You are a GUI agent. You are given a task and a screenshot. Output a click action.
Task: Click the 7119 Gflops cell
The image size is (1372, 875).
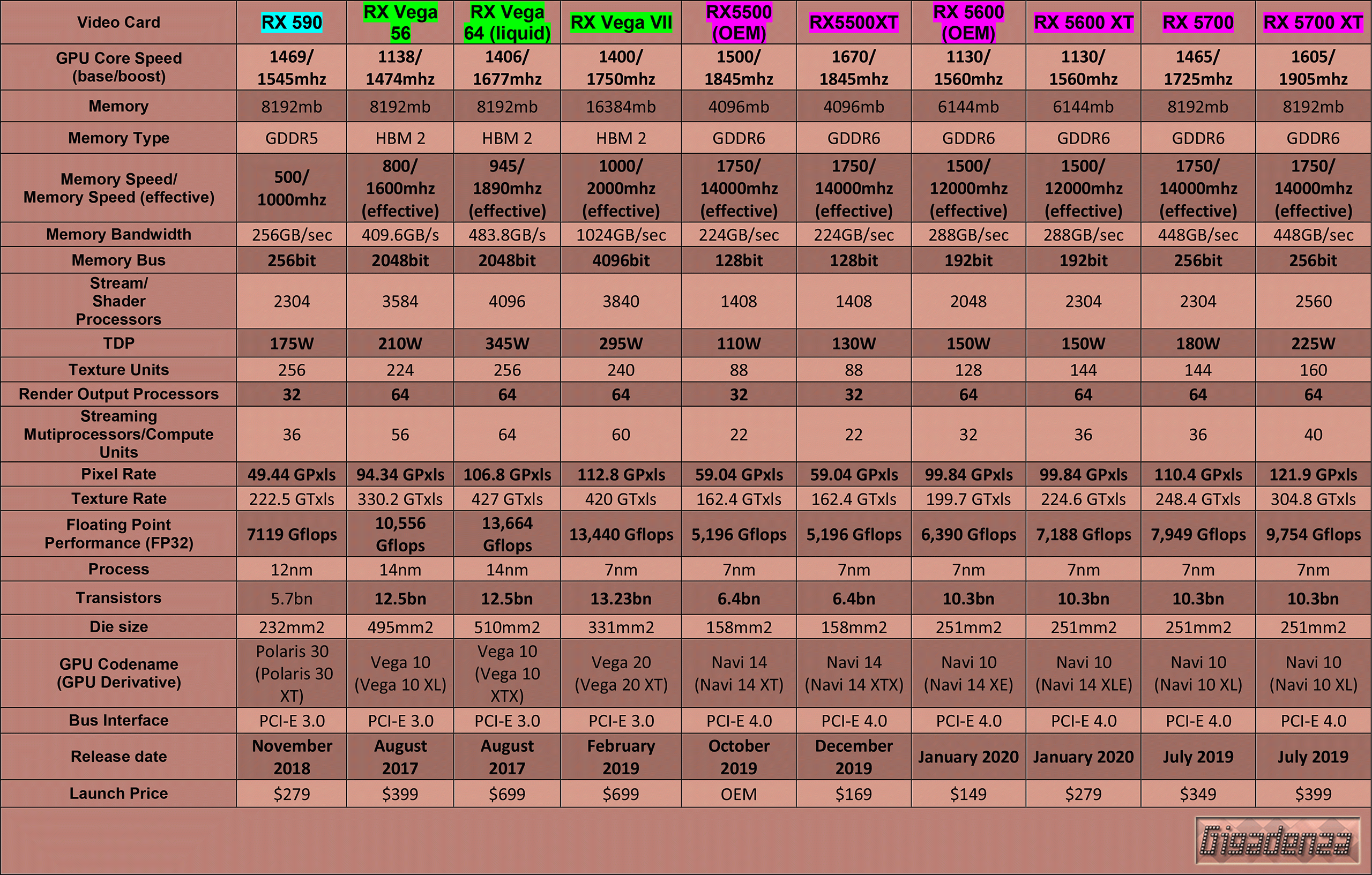pos(291,534)
